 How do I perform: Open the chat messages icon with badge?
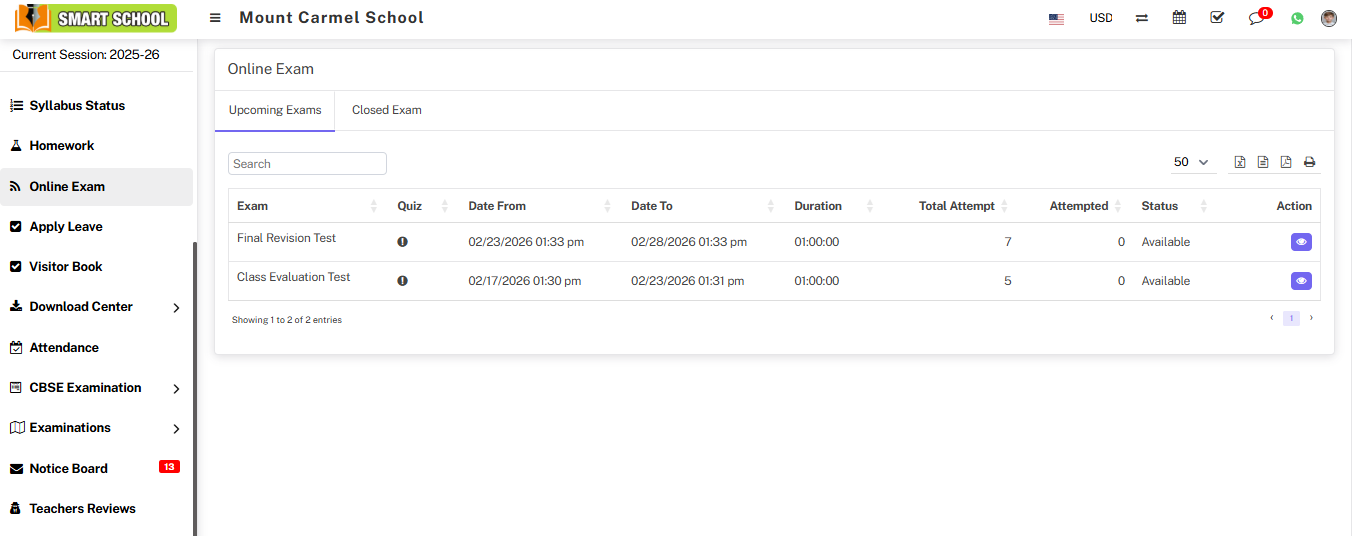coord(1257,18)
